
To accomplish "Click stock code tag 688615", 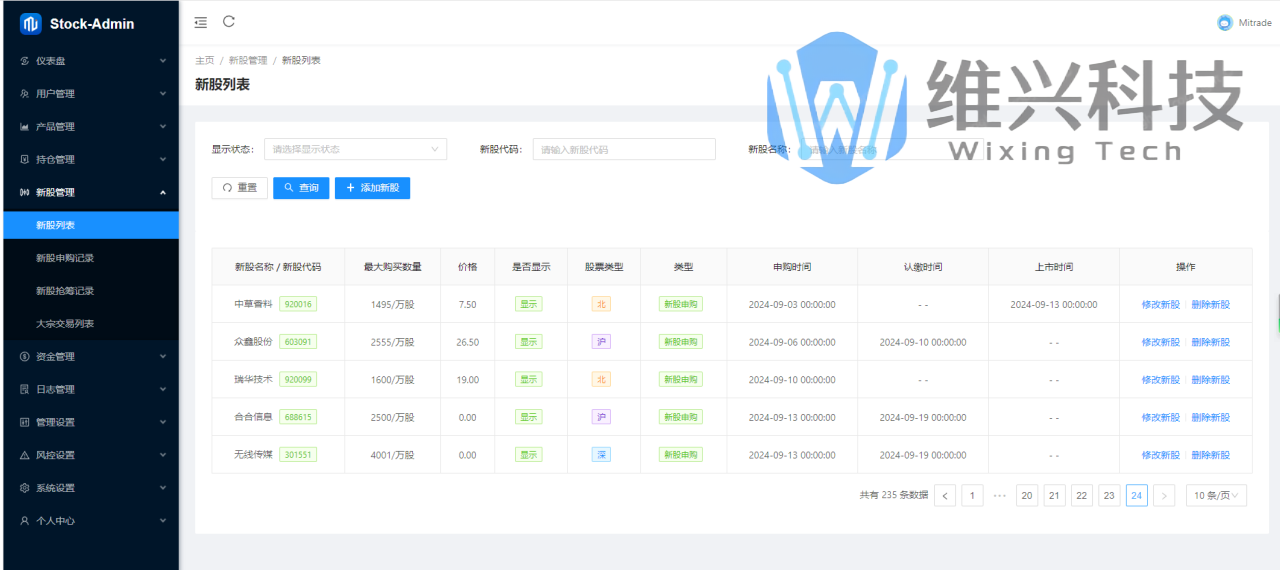I will tap(298, 417).
